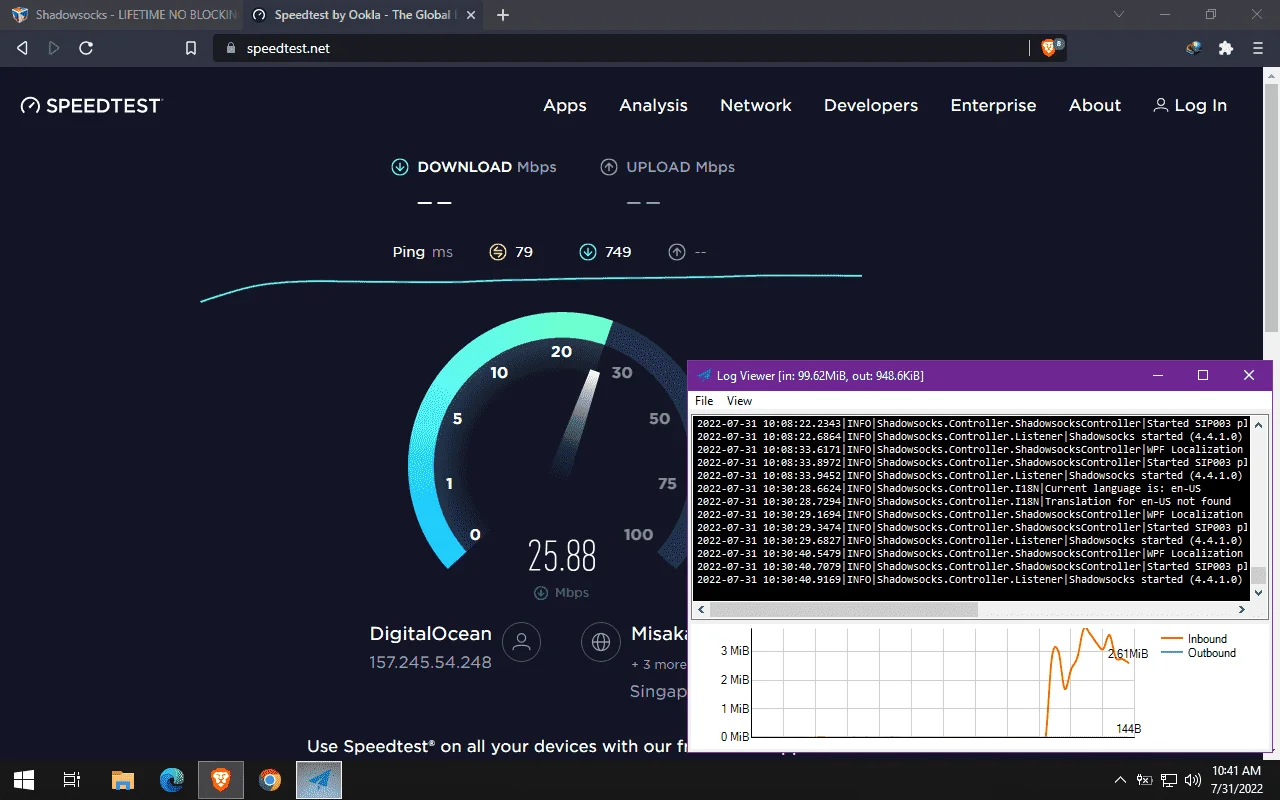Click the 749 download latency value
This screenshot has width=1280, height=800.
click(618, 252)
